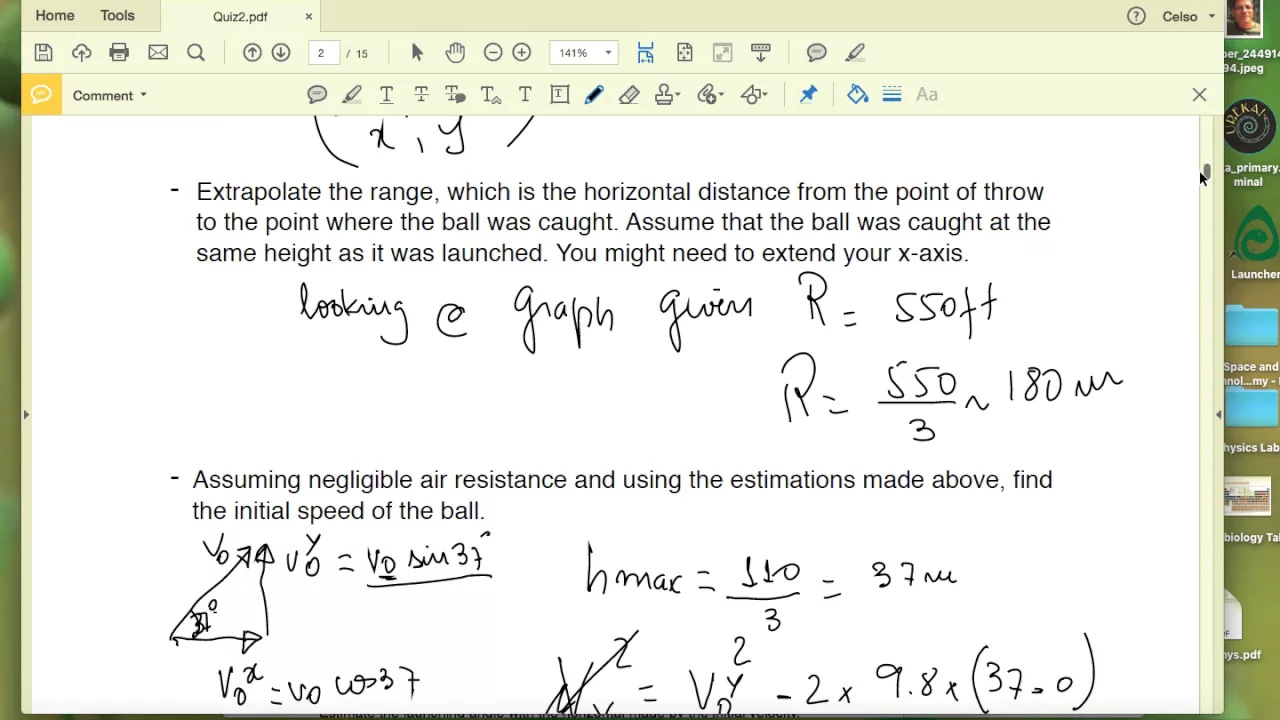This screenshot has height=720, width=1280.
Task: Upload the file to cloud
Action: 81,53
